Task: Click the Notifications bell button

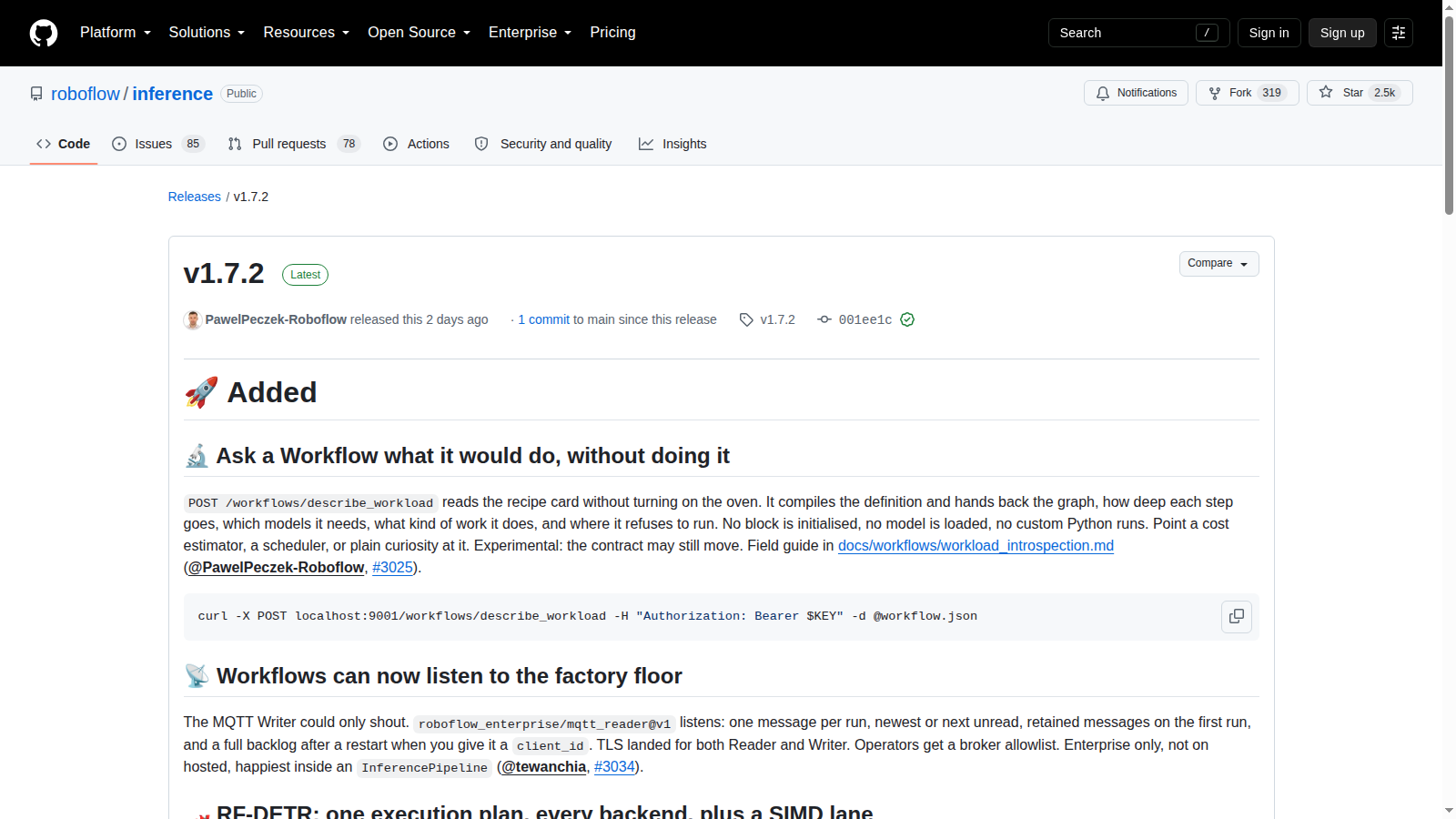Action: point(1136,93)
